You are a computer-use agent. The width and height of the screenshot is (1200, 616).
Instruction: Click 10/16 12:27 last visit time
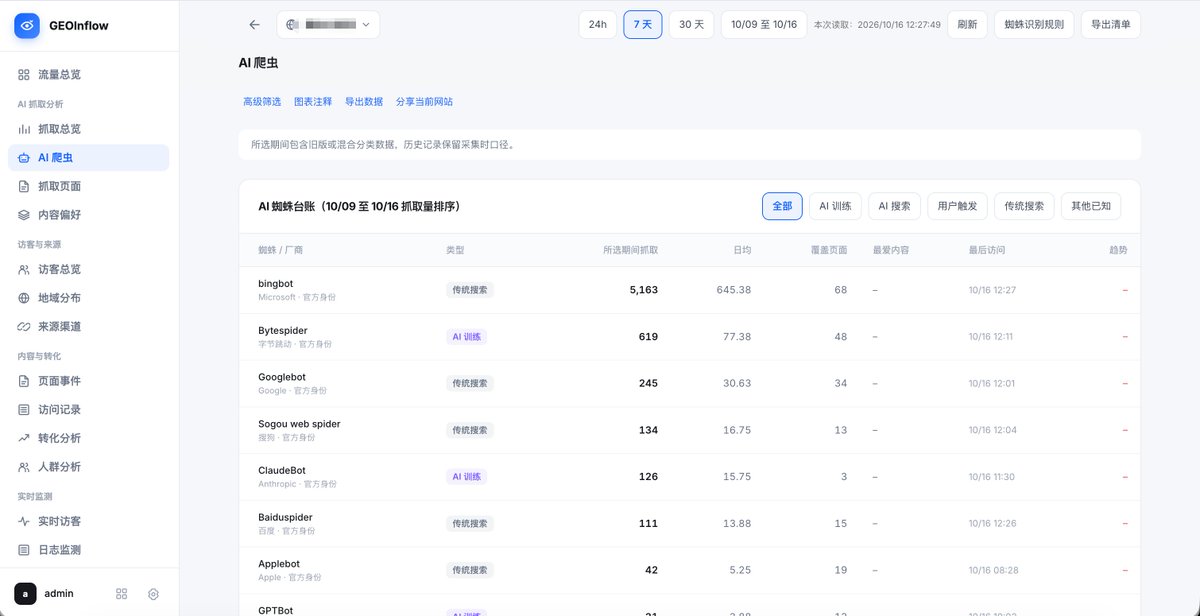(x=992, y=290)
